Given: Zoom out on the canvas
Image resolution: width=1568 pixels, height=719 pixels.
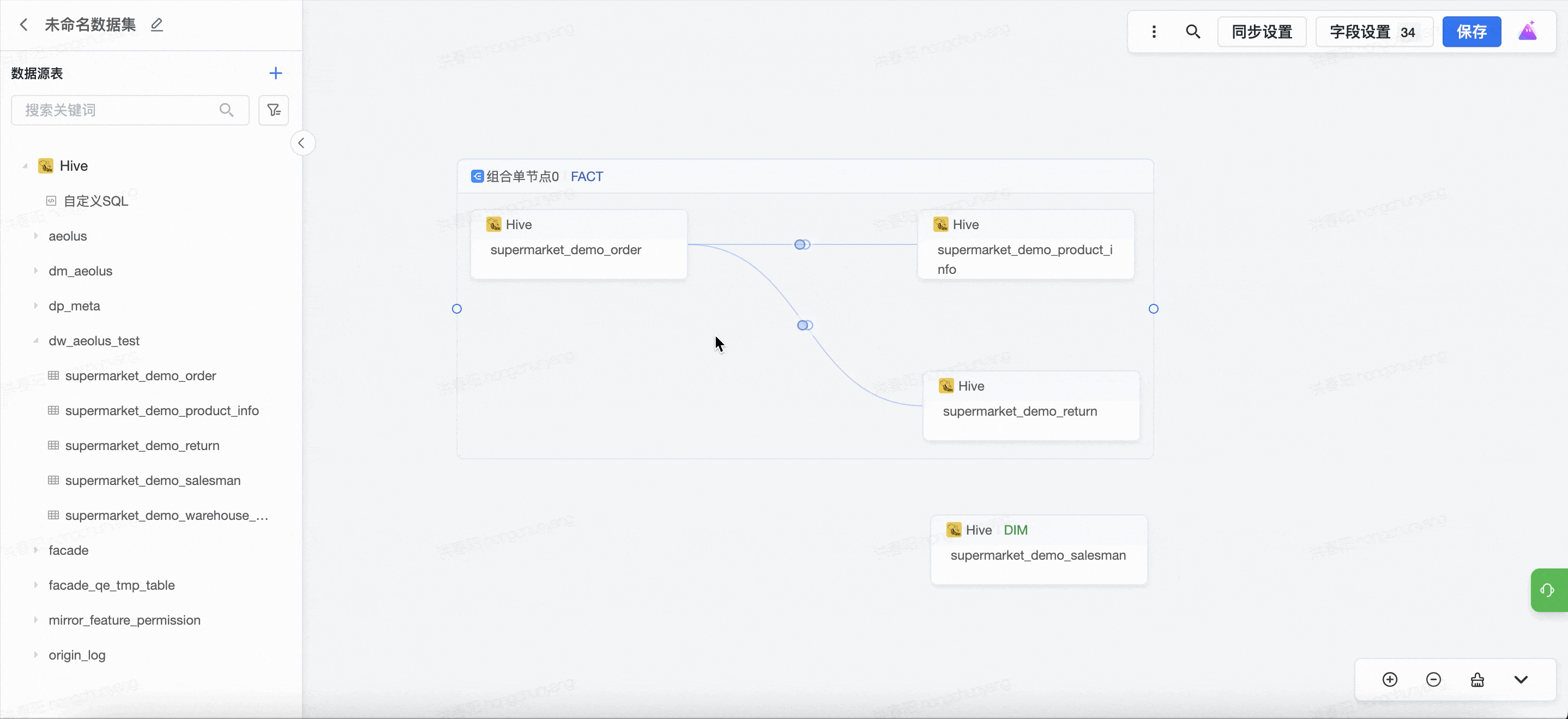Looking at the screenshot, I should click(1433, 679).
